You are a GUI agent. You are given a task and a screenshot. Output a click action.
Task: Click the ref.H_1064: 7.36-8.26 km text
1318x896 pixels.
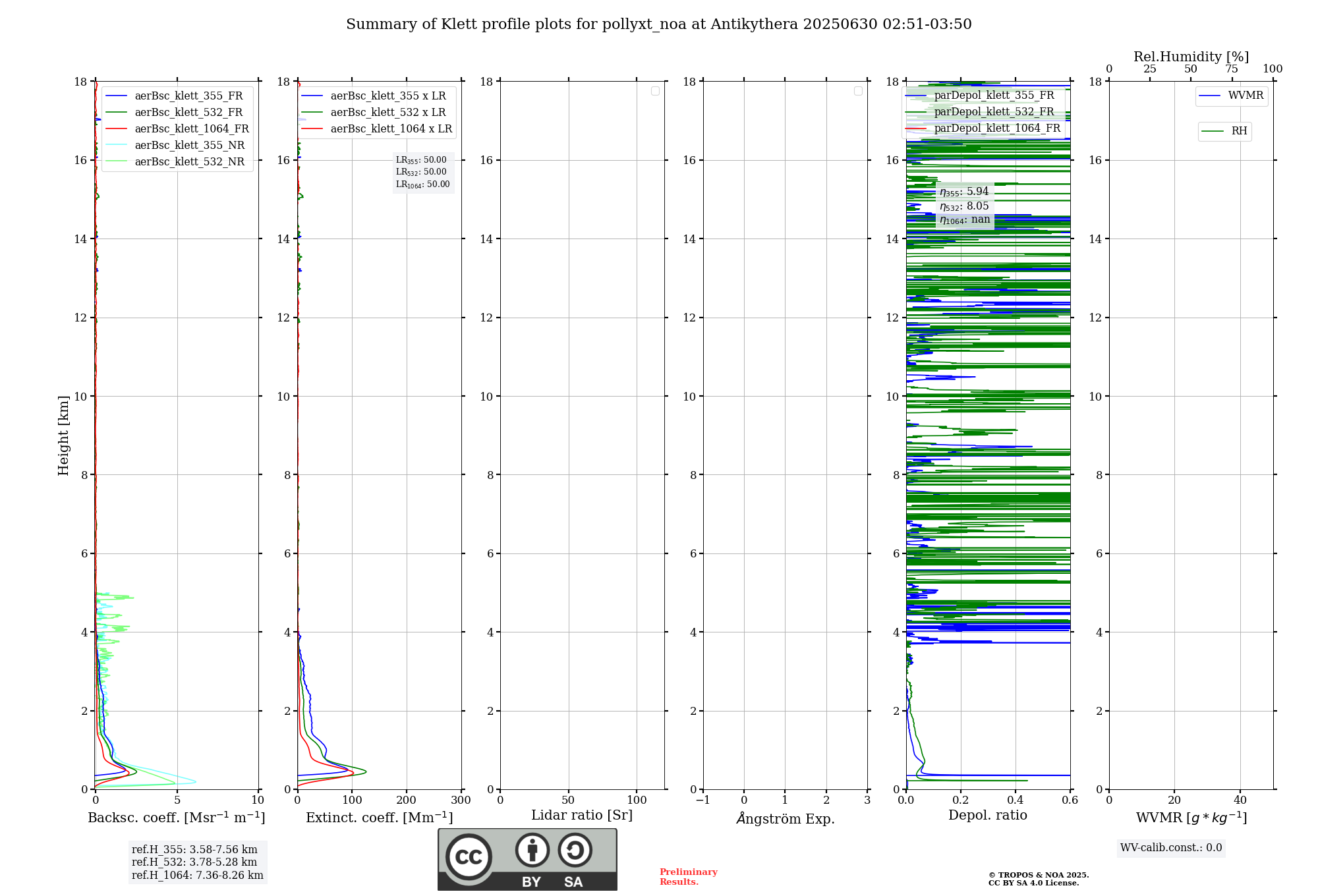(198, 876)
